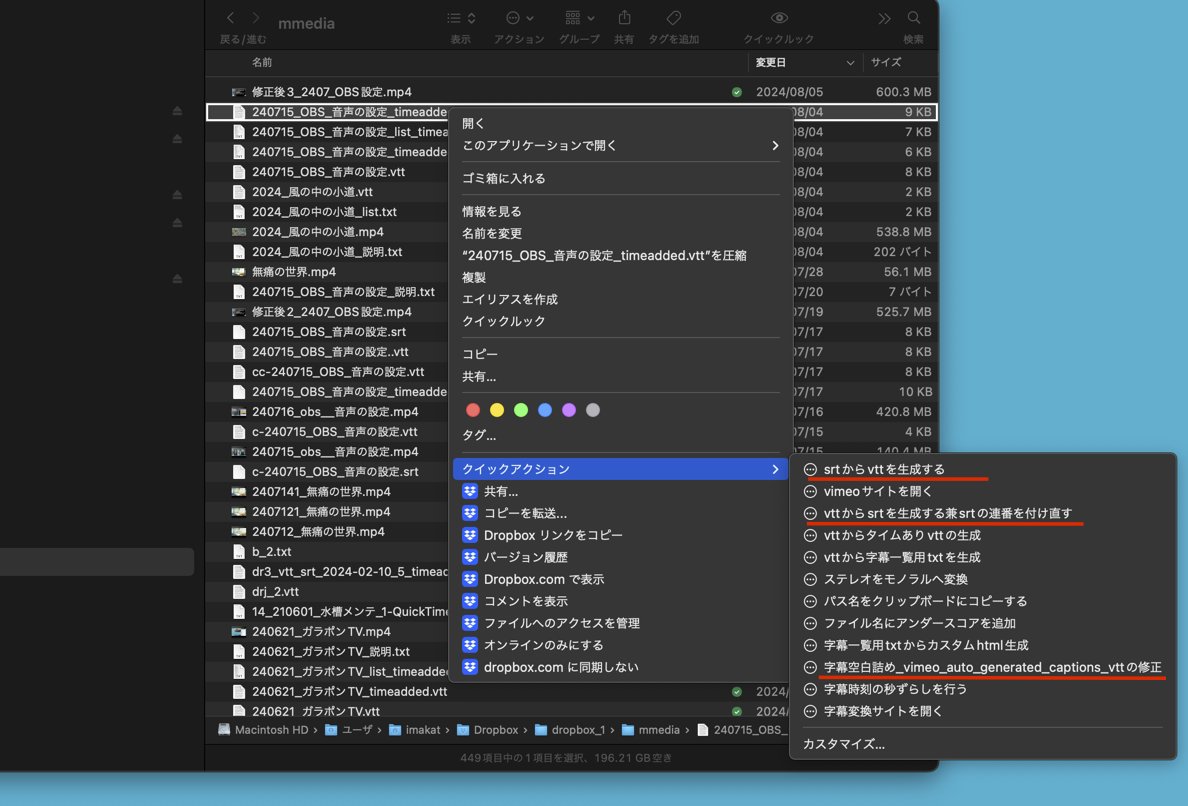Click the Share icon in Finder toolbar
Image resolution: width=1188 pixels, height=806 pixels.
(x=624, y=18)
